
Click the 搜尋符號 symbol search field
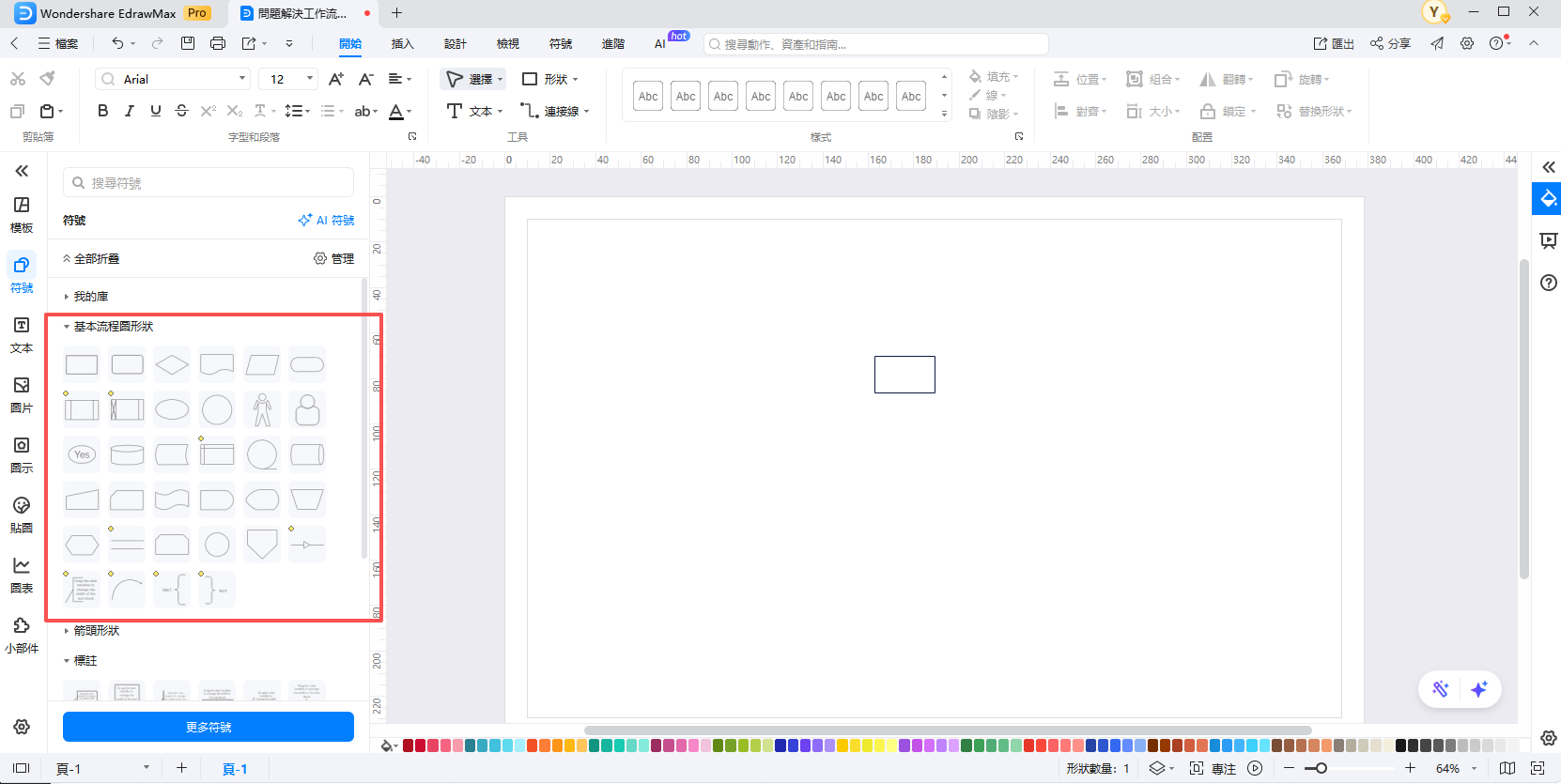point(209,183)
